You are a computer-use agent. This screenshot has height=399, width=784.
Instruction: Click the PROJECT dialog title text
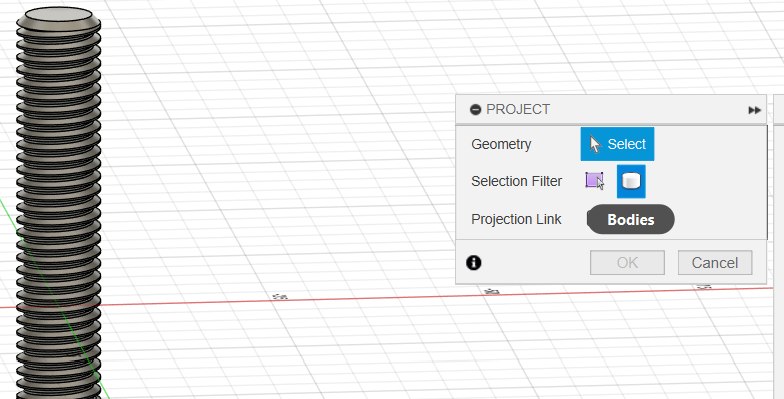(518, 110)
